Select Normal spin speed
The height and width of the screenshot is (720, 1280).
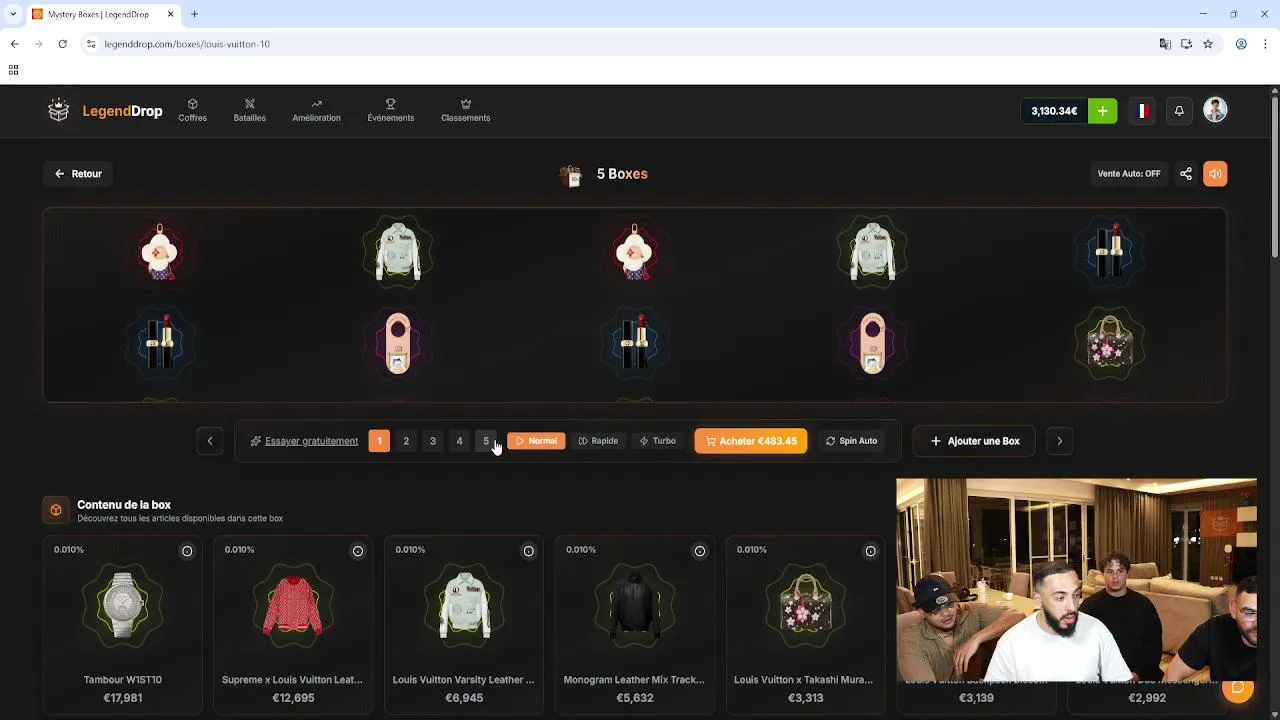pyautogui.click(x=536, y=441)
